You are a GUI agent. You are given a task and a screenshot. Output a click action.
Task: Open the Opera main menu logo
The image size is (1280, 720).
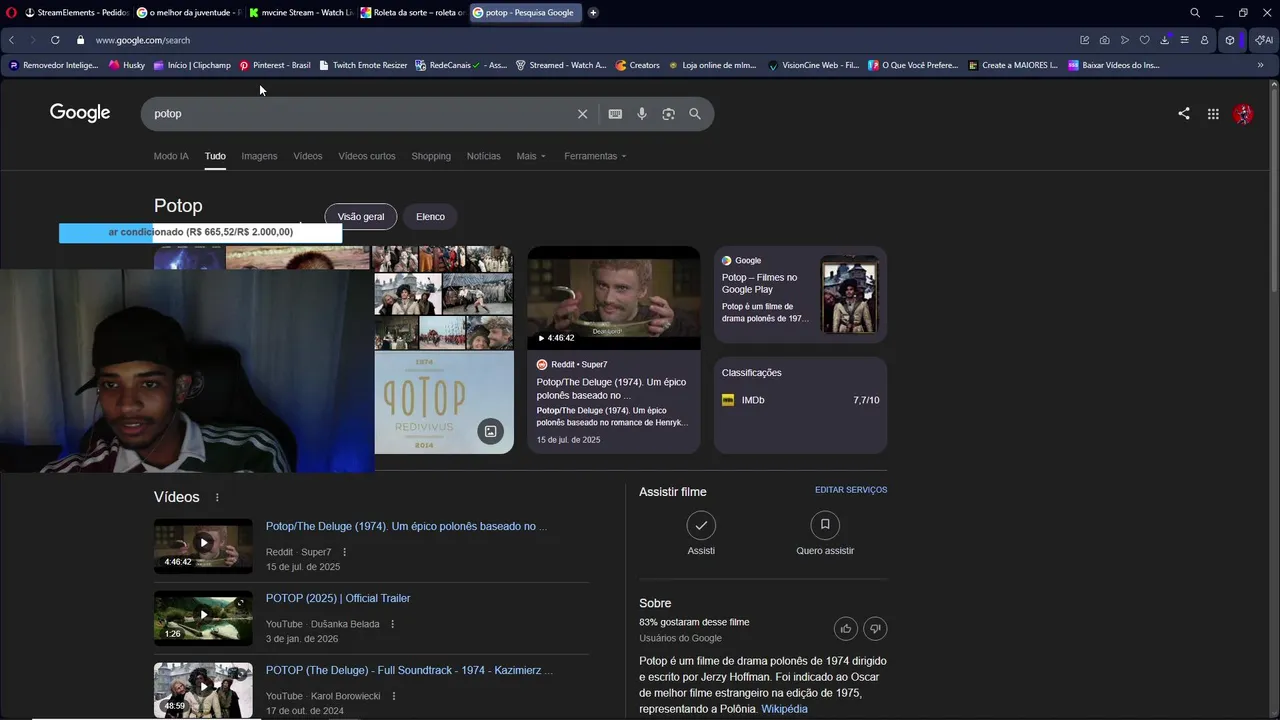(x=12, y=13)
